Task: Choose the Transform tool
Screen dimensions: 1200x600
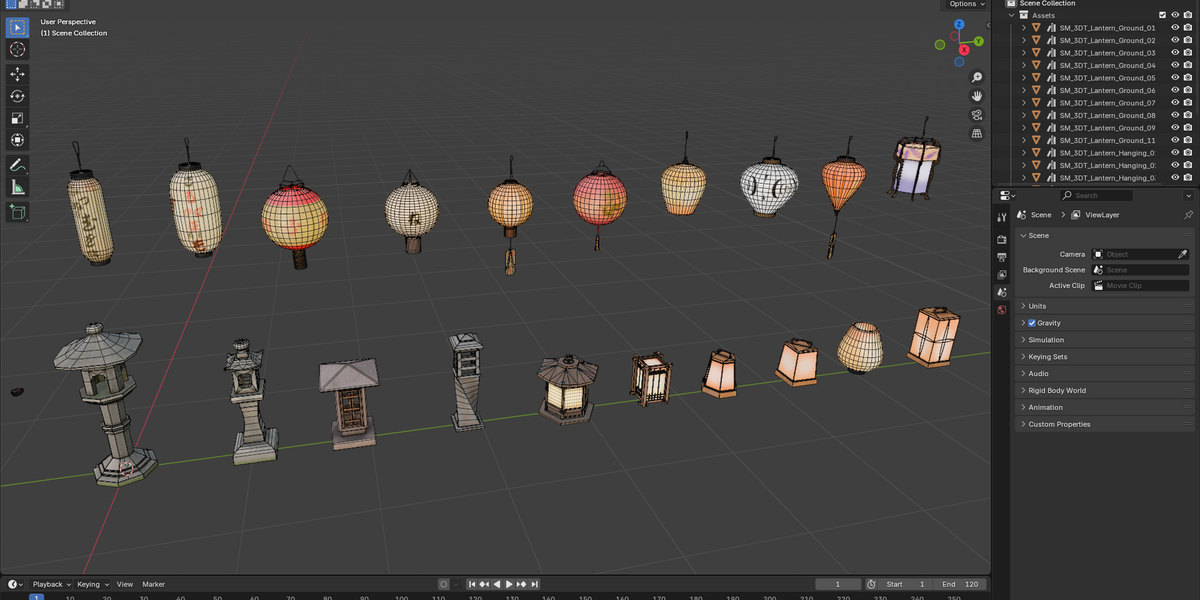Action: 17,140
